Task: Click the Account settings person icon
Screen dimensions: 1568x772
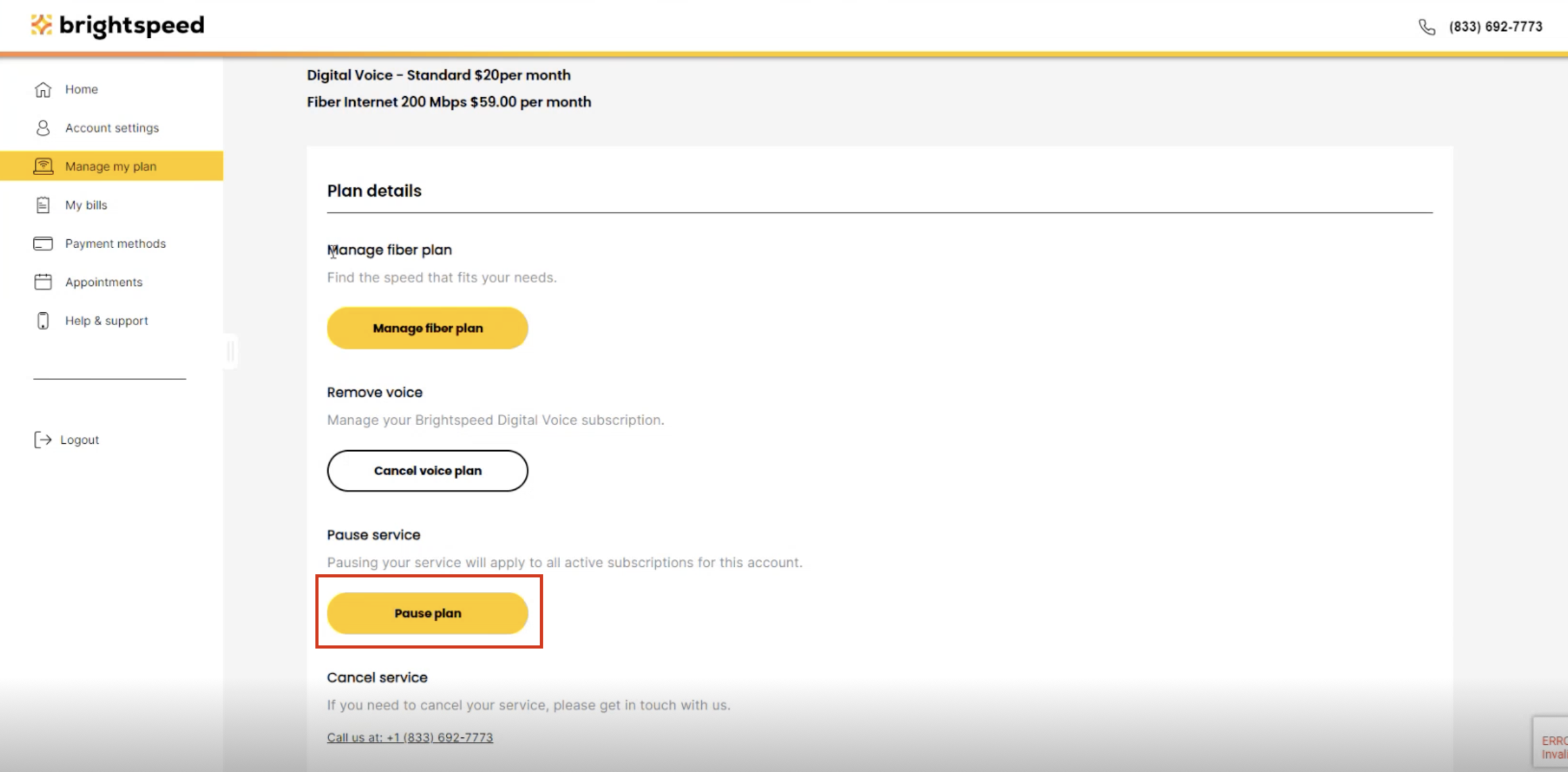Action: pos(43,128)
